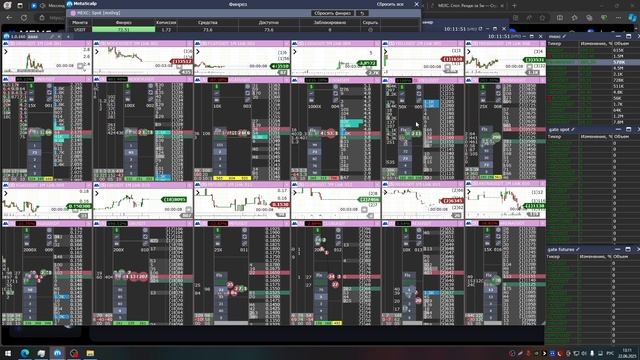Reload the browser page
Viewport: 640px width, 360px height.
24,18
